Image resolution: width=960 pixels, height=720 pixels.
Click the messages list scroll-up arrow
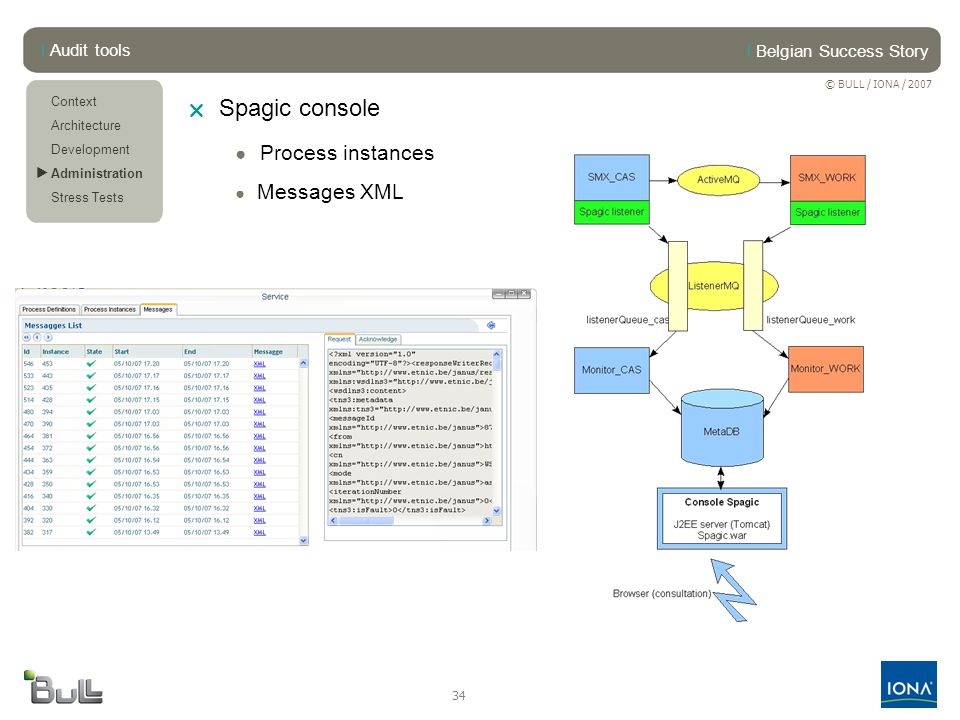click(303, 363)
